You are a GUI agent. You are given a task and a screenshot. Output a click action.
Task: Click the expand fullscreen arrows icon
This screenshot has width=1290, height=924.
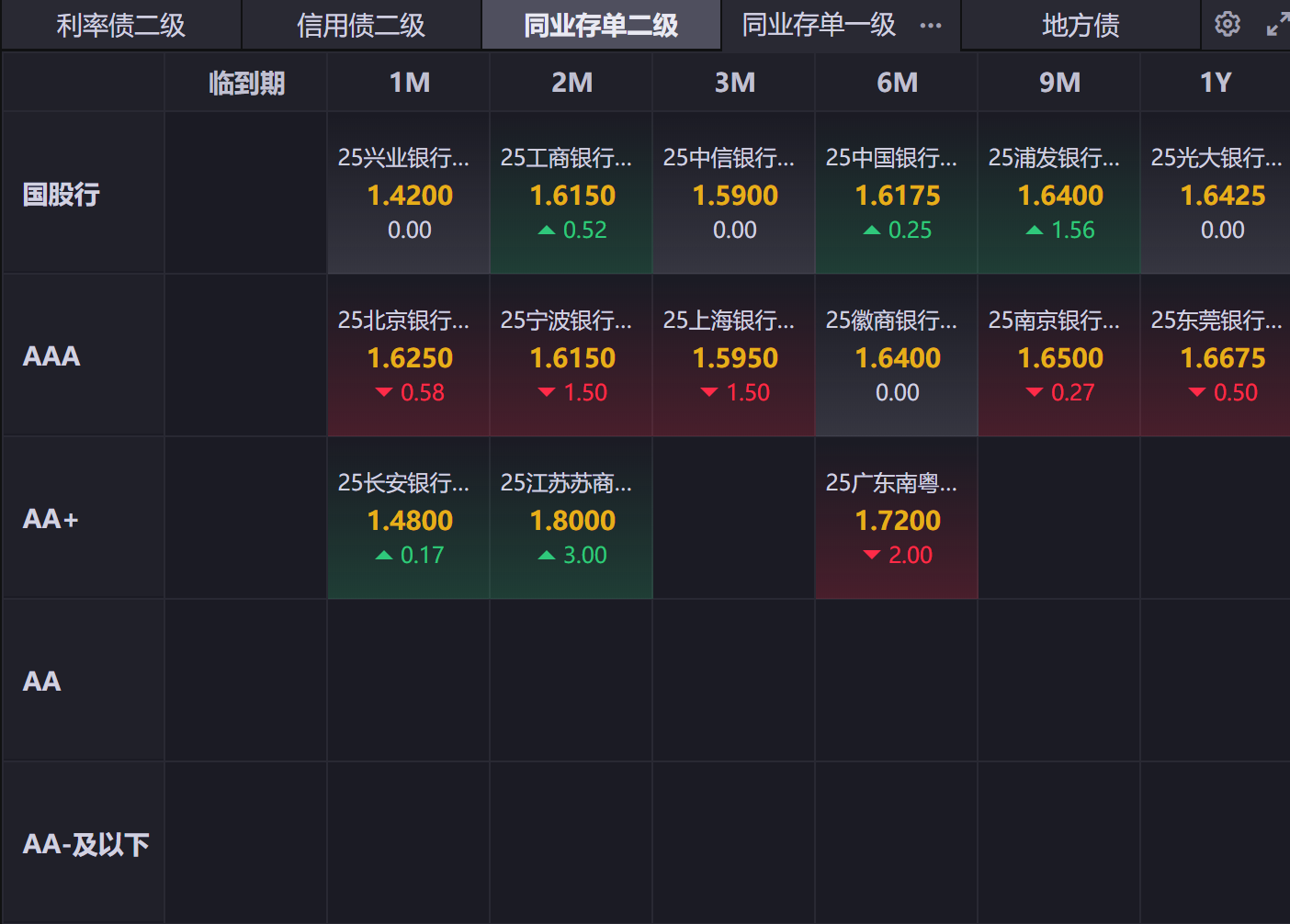click(x=1277, y=25)
